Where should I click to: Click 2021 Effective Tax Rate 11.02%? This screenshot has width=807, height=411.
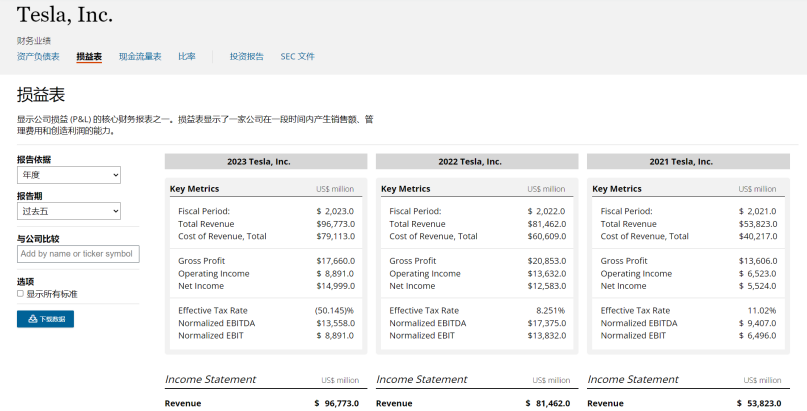click(762, 310)
